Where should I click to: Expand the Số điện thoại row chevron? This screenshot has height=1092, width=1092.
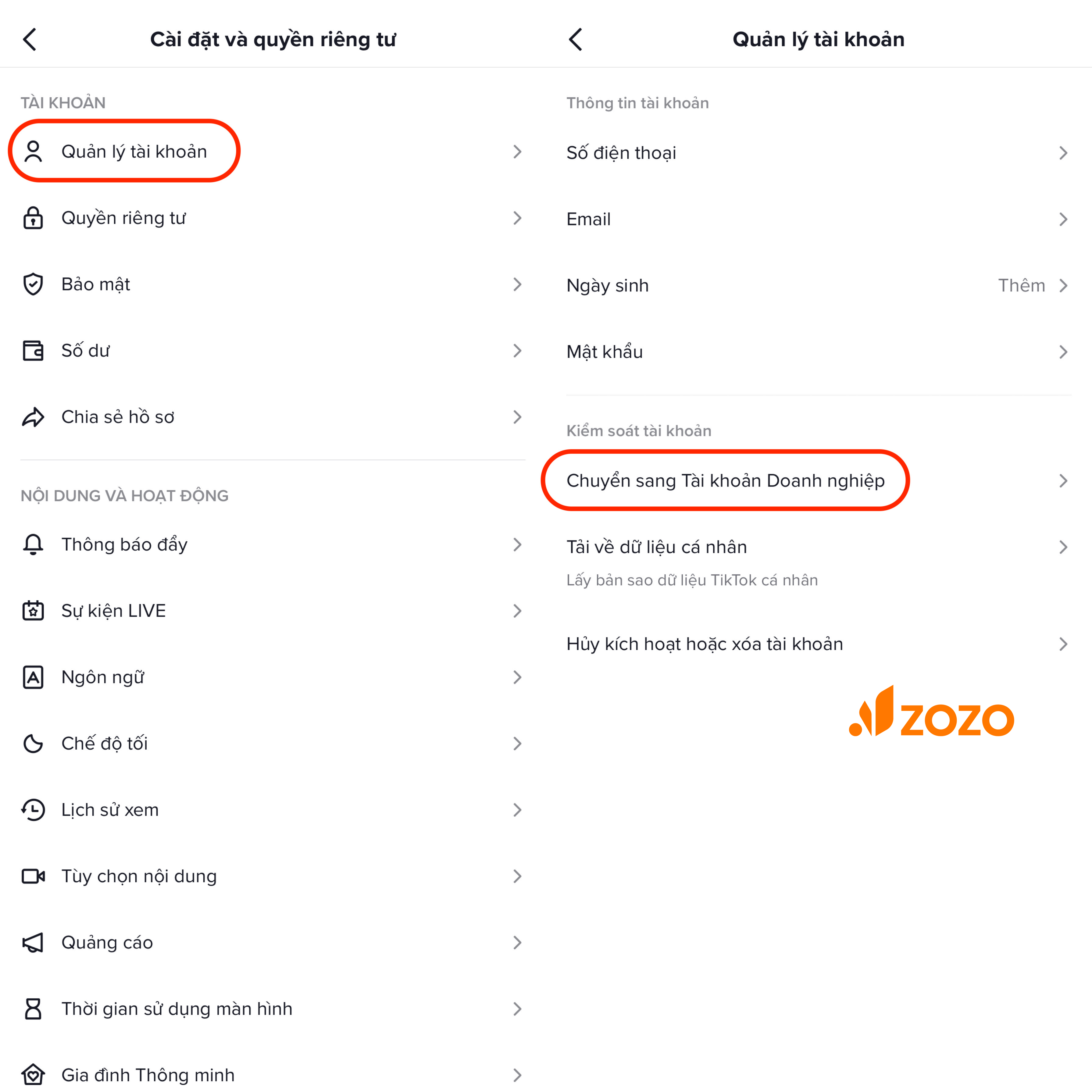[1063, 153]
